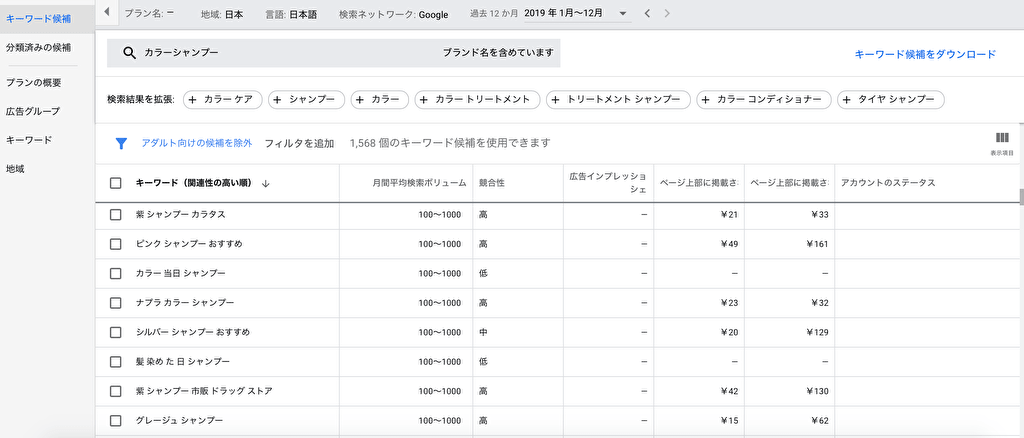Check the グレージュ シャンプー row

116,421
